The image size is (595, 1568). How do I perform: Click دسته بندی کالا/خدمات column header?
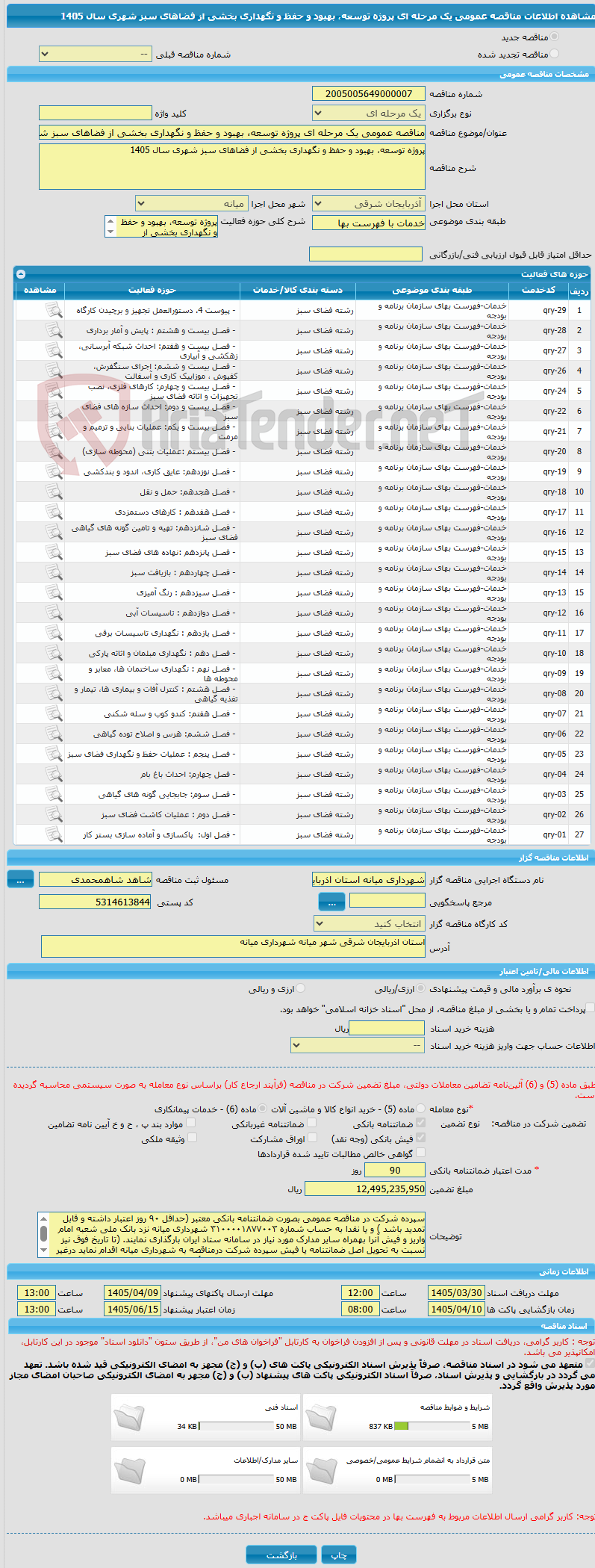point(298,290)
